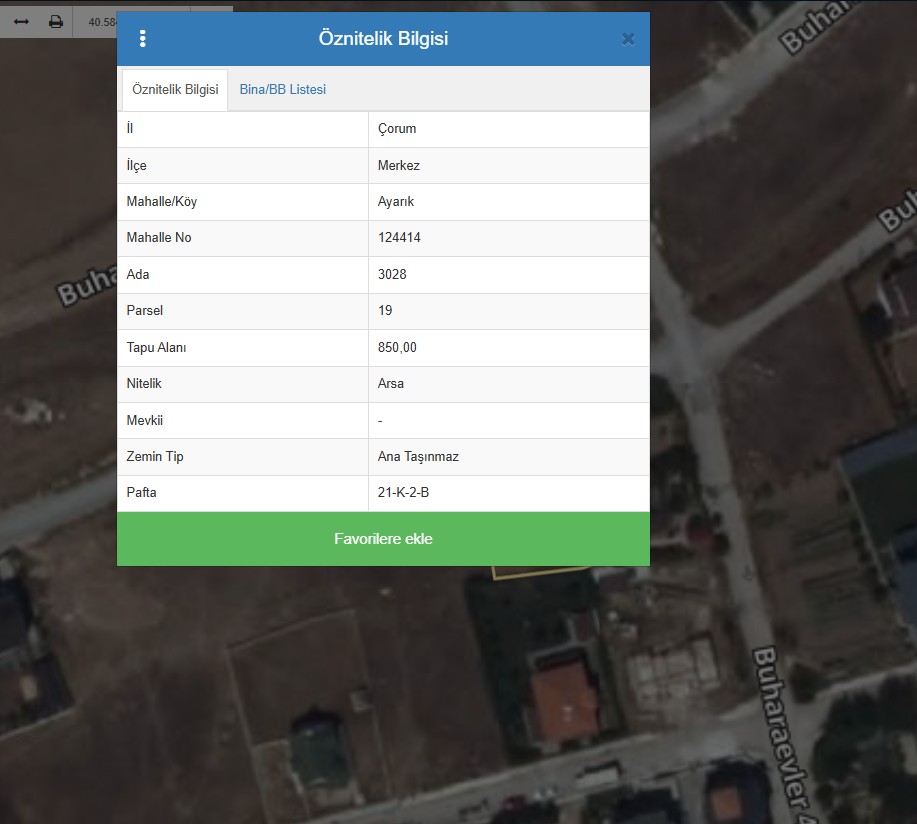Viewport: 917px width, 824px height.
Task: Click the printer icon in toolbar
Action: [56, 21]
